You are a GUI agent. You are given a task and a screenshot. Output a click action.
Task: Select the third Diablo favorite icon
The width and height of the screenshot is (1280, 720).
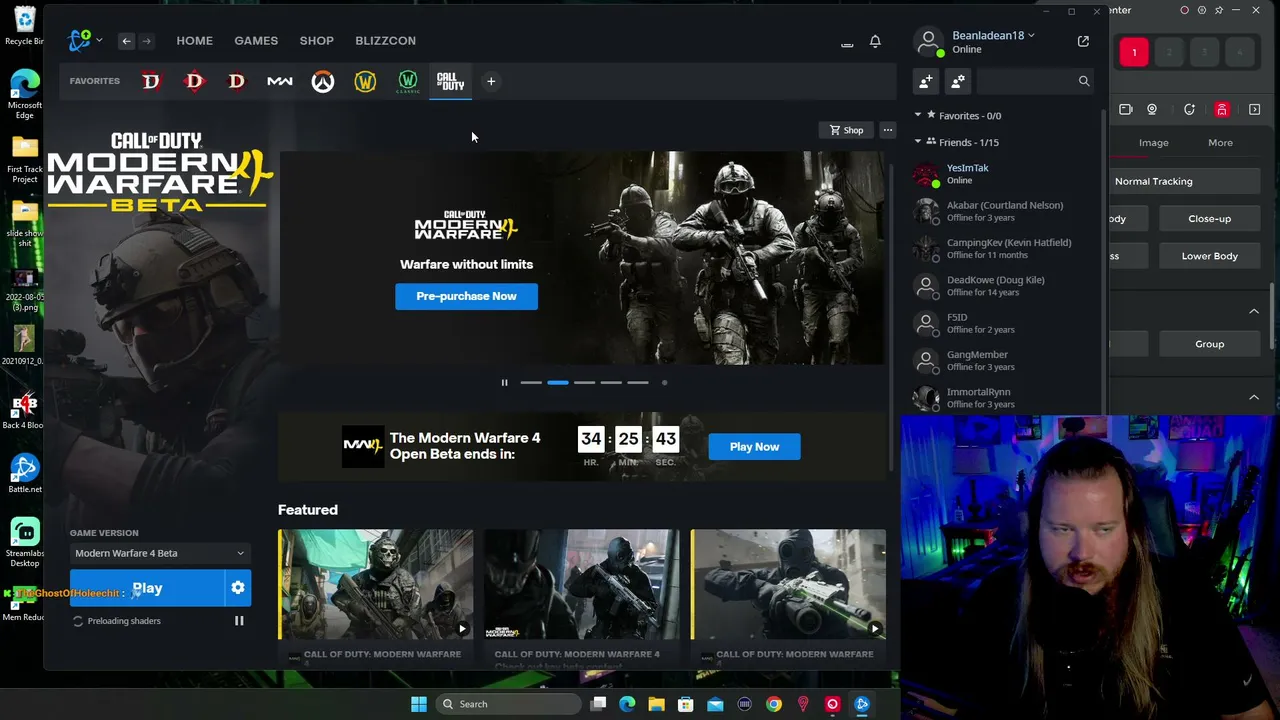click(x=237, y=81)
